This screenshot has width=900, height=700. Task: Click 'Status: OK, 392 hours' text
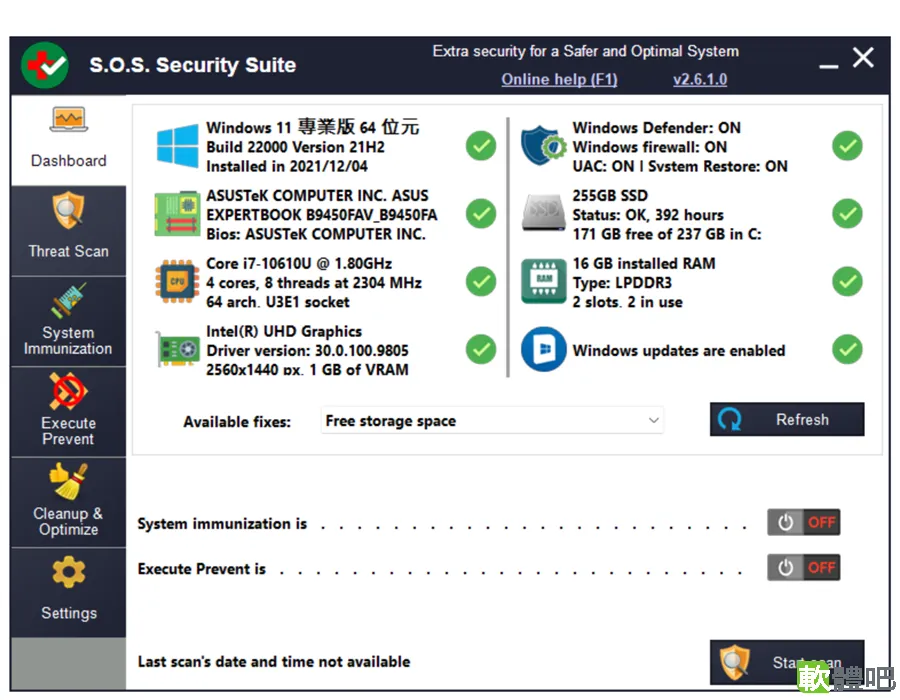tap(648, 215)
